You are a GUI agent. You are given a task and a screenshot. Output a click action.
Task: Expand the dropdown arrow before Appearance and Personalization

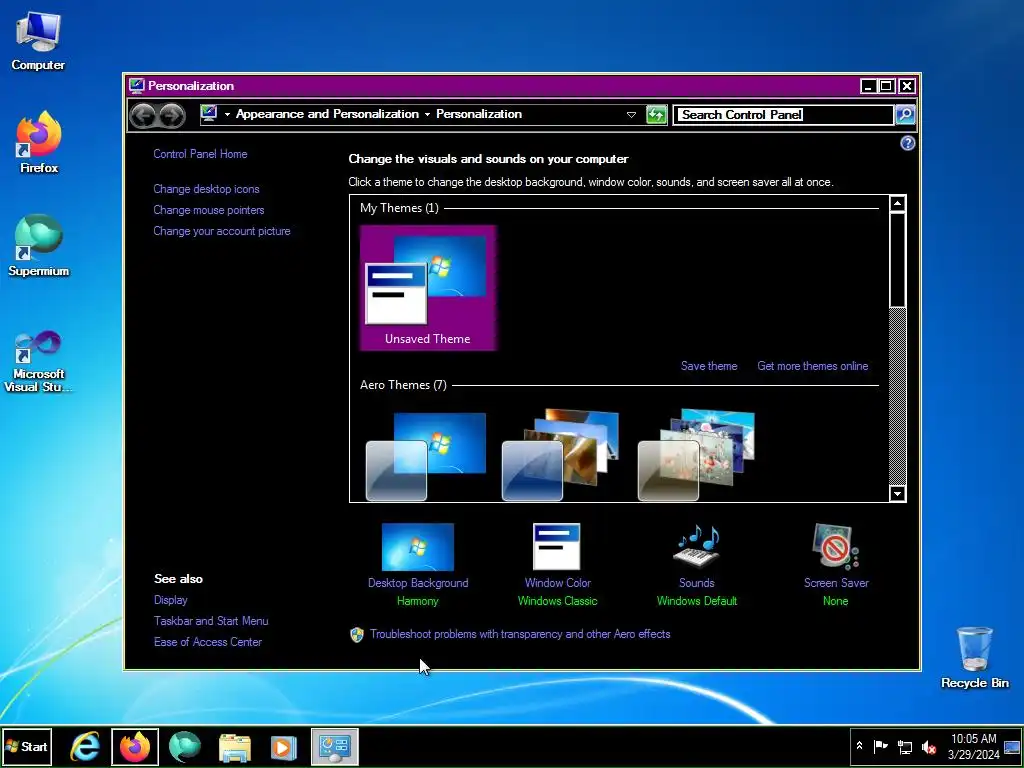click(227, 115)
